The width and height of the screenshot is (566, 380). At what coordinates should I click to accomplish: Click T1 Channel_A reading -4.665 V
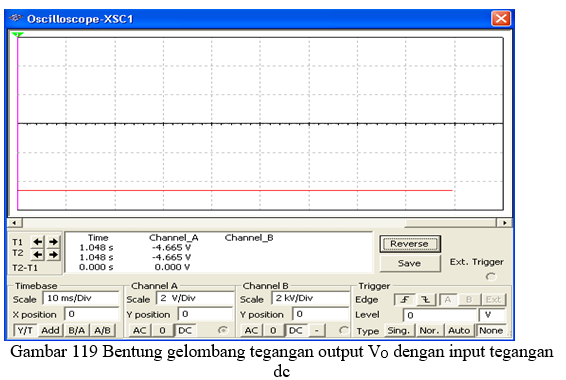pos(171,248)
